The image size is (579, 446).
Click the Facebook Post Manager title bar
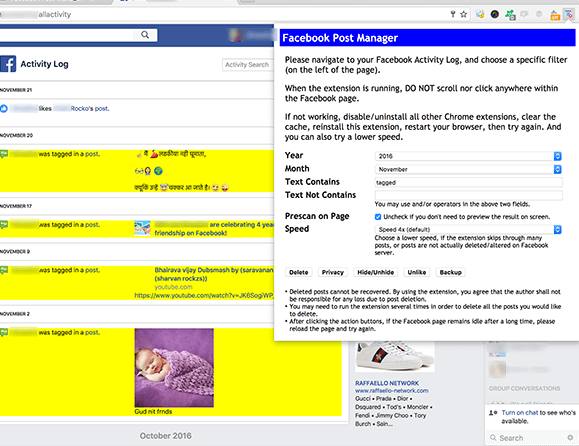tap(428, 38)
